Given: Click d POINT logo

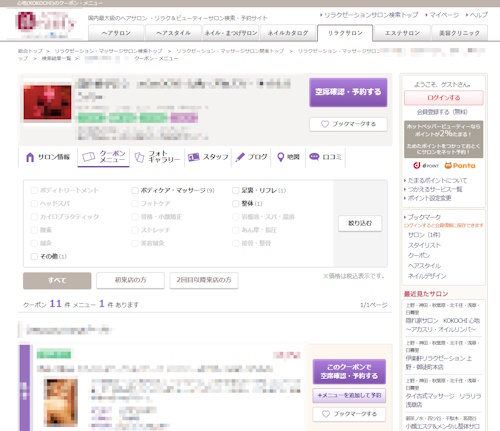Looking at the screenshot, I should click(x=426, y=166).
